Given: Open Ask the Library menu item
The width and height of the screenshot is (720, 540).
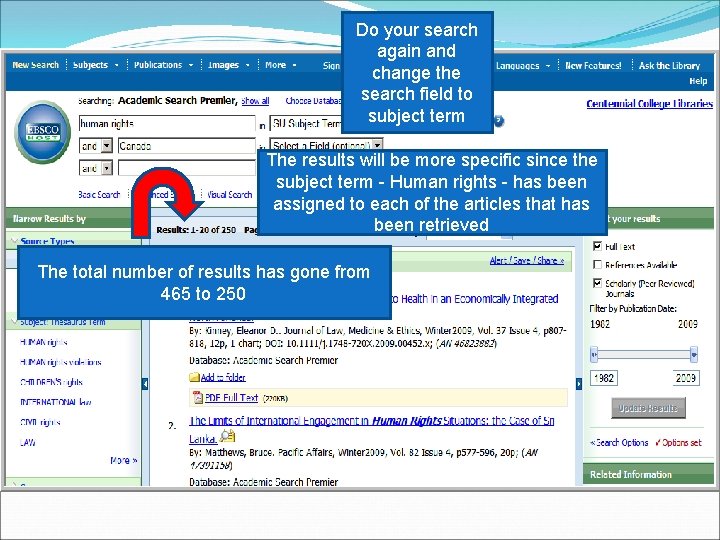Looking at the screenshot, I should [x=669, y=66].
